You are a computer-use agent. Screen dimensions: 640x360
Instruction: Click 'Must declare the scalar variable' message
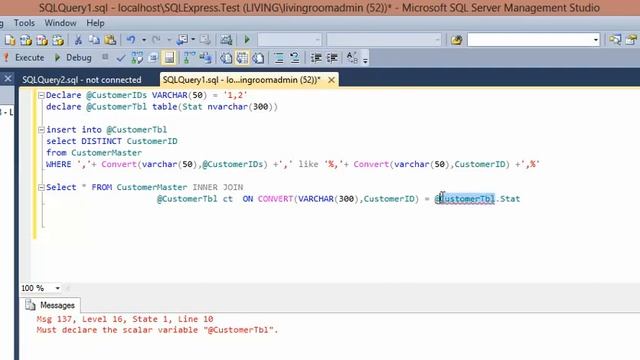pyautogui.click(x=157, y=330)
